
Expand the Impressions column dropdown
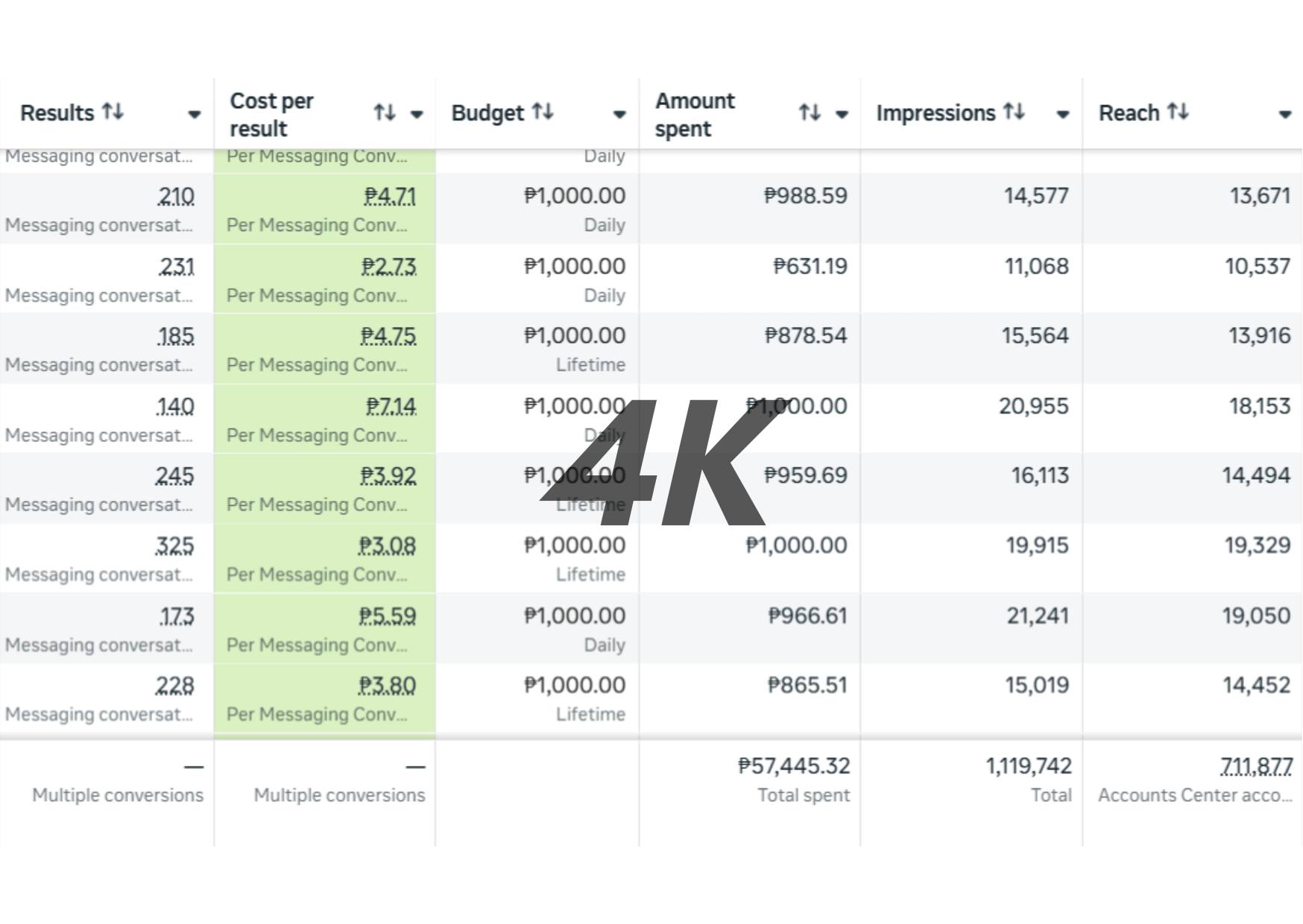[x=1063, y=115]
